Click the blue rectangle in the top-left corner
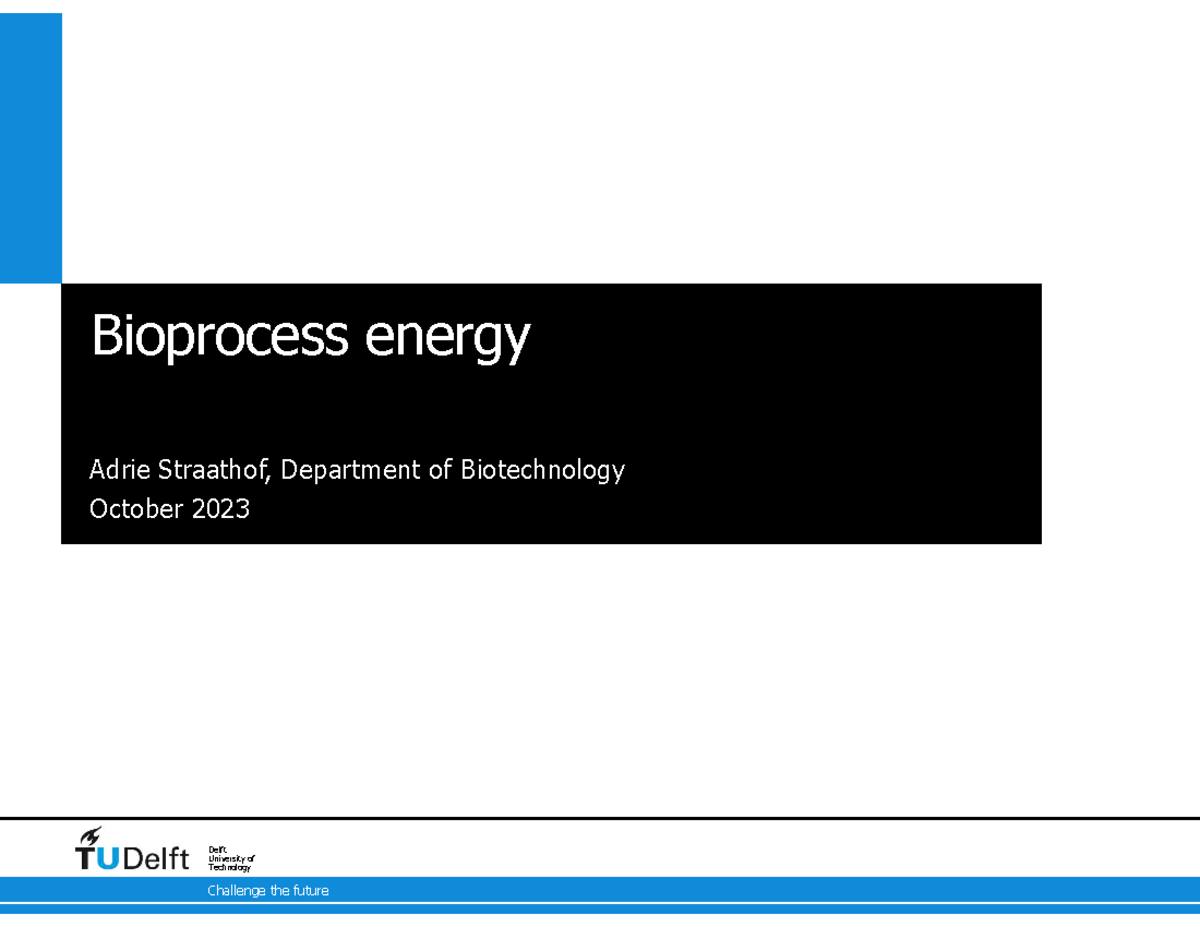 click(31, 145)
